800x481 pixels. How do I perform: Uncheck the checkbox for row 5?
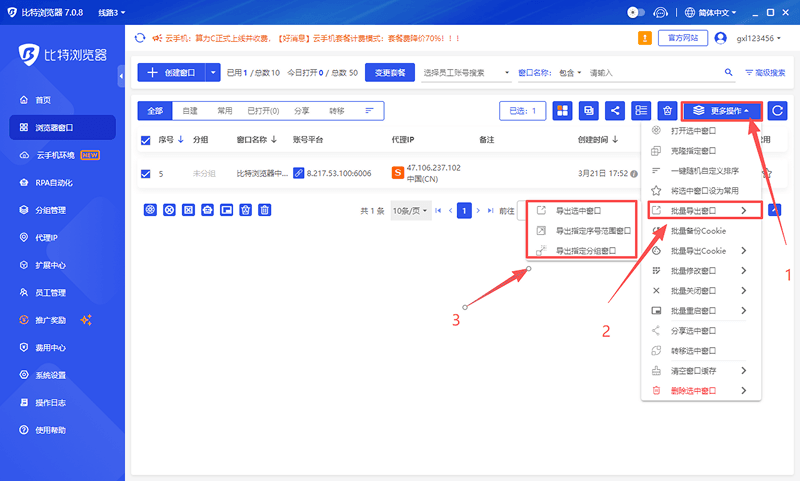tap(146, 173)
